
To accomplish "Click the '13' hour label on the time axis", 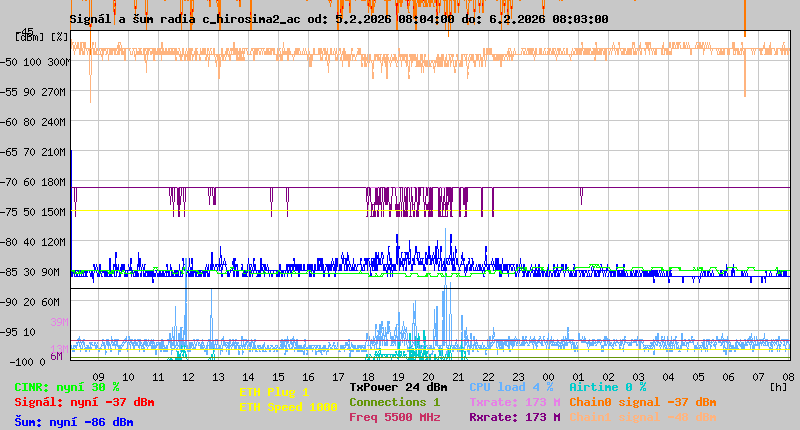I will click(x=218, y=377).
